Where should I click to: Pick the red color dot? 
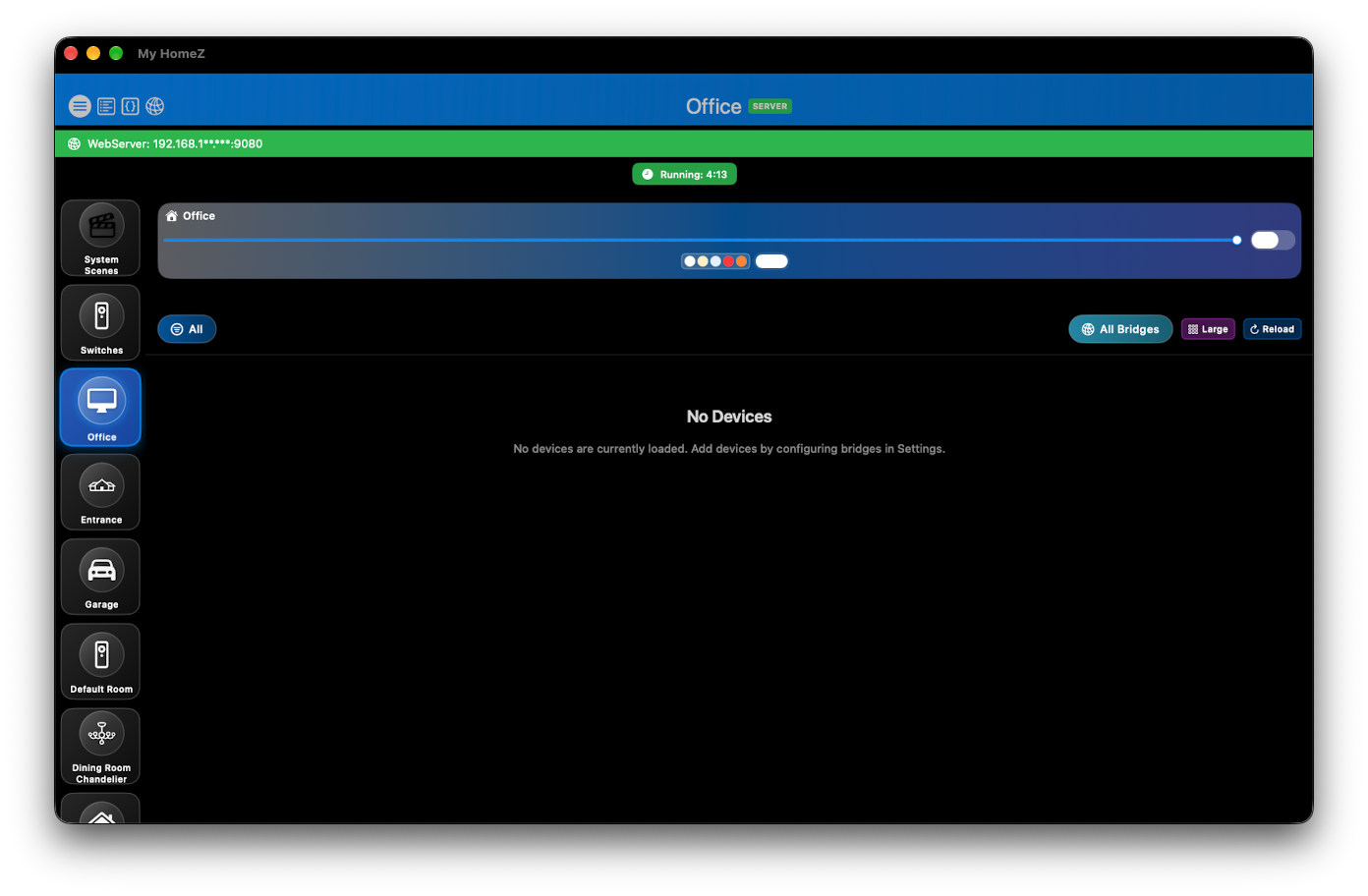coord(728,261)
